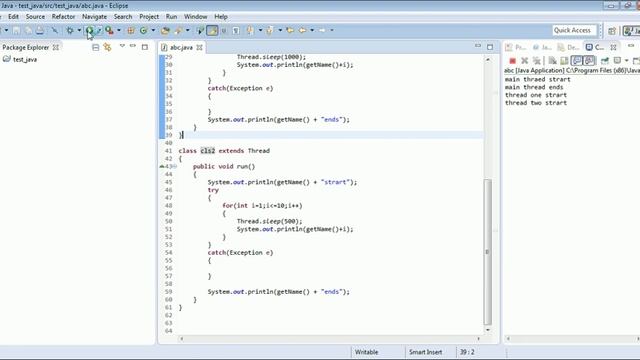Maximize the editor area

click(490, 47)
